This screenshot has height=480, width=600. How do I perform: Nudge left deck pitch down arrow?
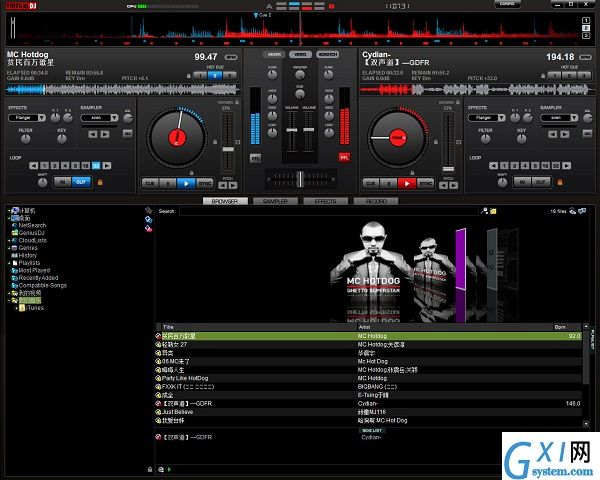tap(223, 186)
